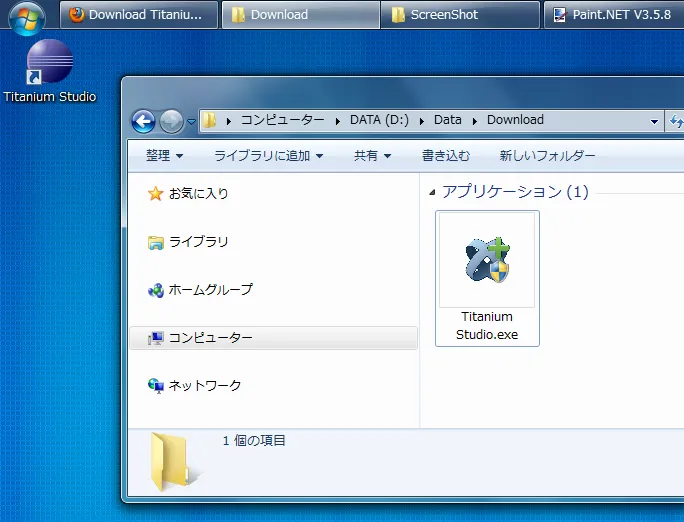Click the ライブラリ folder icon
Image resolution: width=684 pixels, height=522 pixels.
[x=155, y=242]
